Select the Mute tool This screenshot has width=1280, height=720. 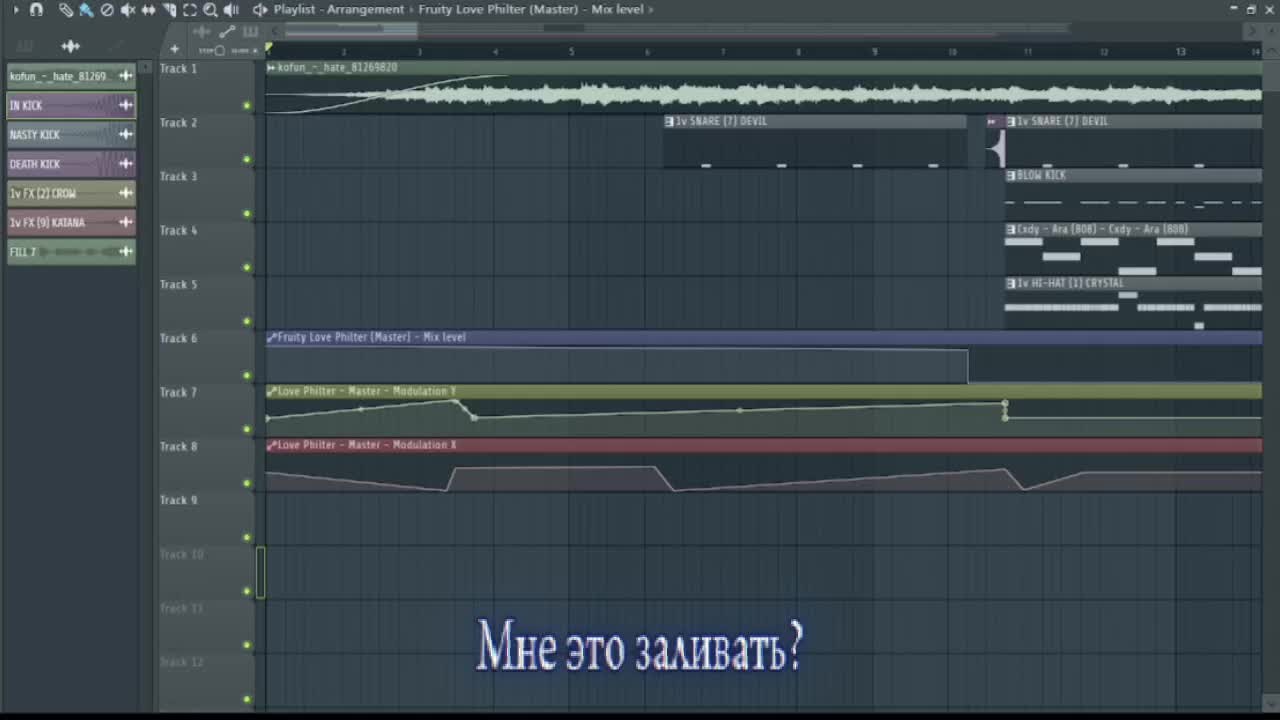[x=128, y=9]
